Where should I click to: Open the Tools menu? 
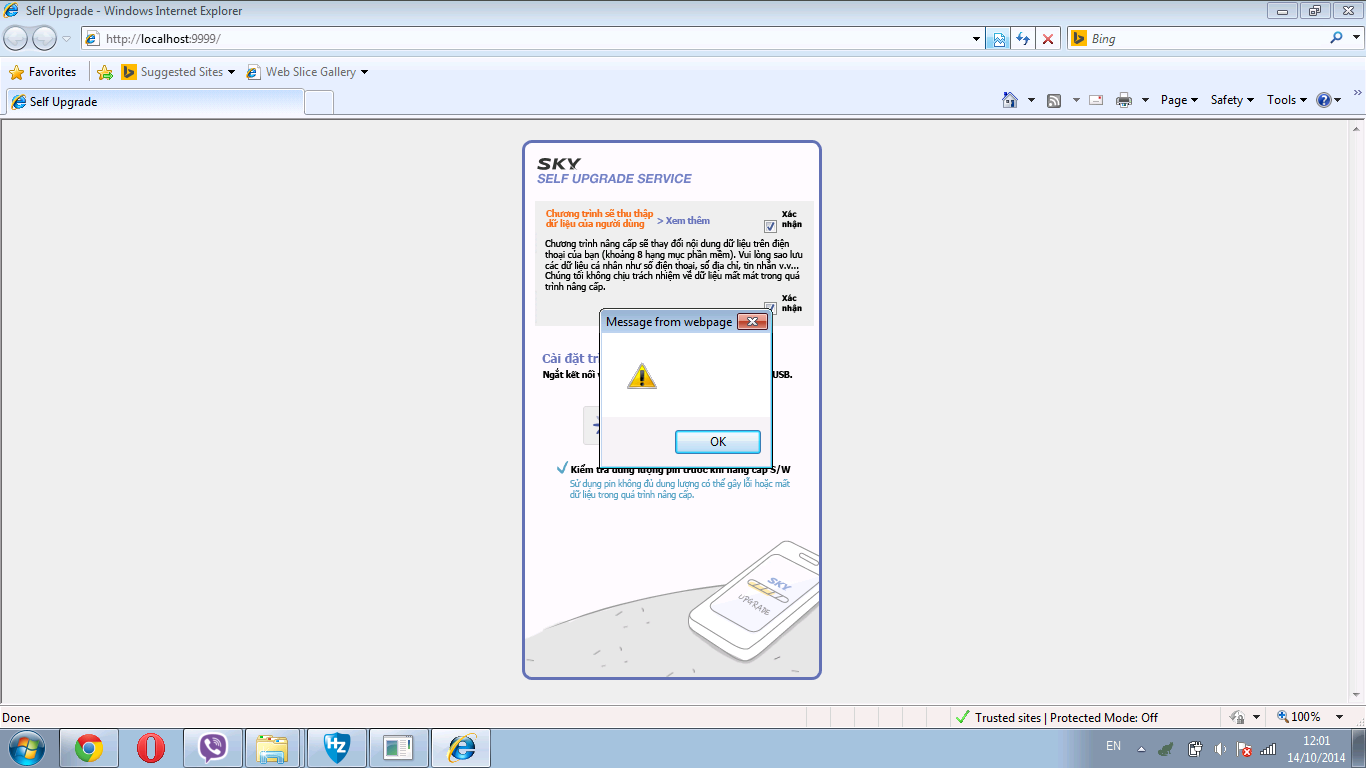(1286, 100)
